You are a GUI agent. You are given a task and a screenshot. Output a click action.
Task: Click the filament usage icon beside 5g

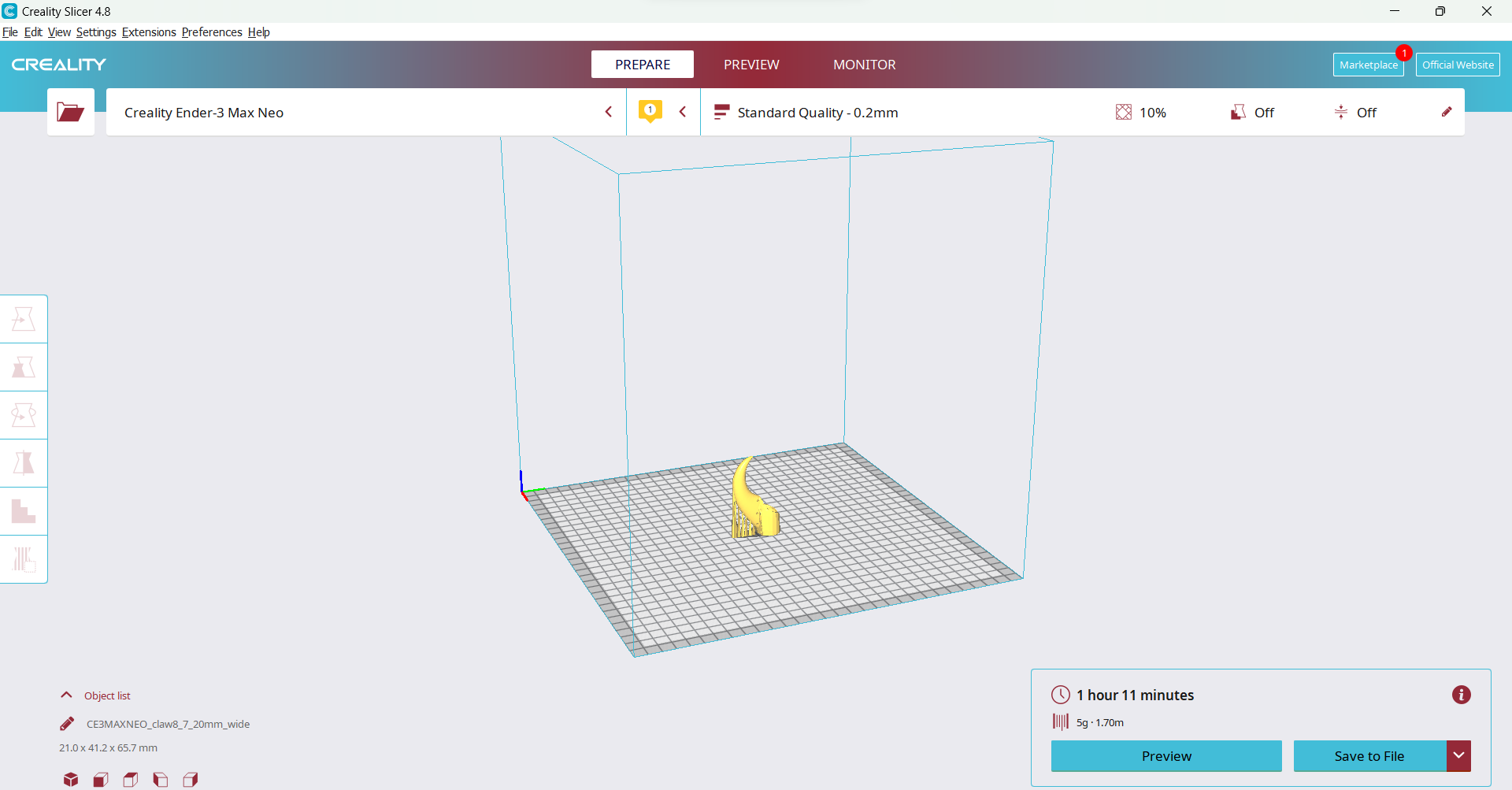(1061, 721)
